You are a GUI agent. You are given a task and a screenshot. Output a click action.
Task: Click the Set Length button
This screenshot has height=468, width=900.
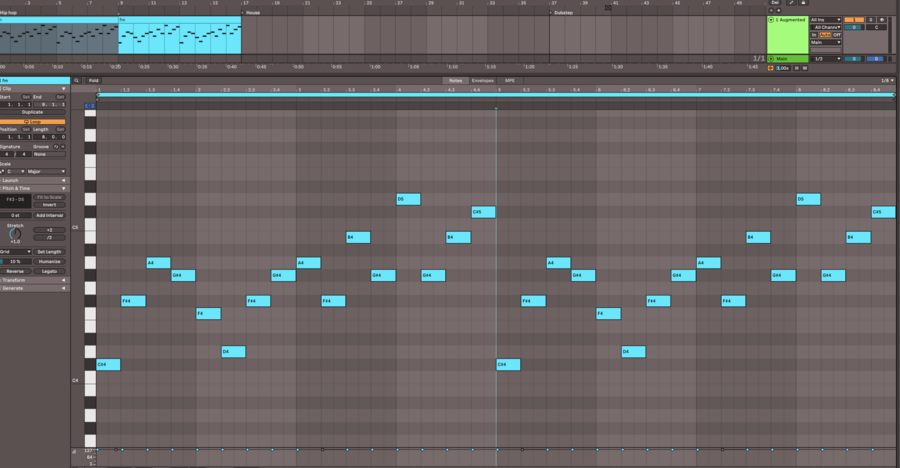point(49,252)
